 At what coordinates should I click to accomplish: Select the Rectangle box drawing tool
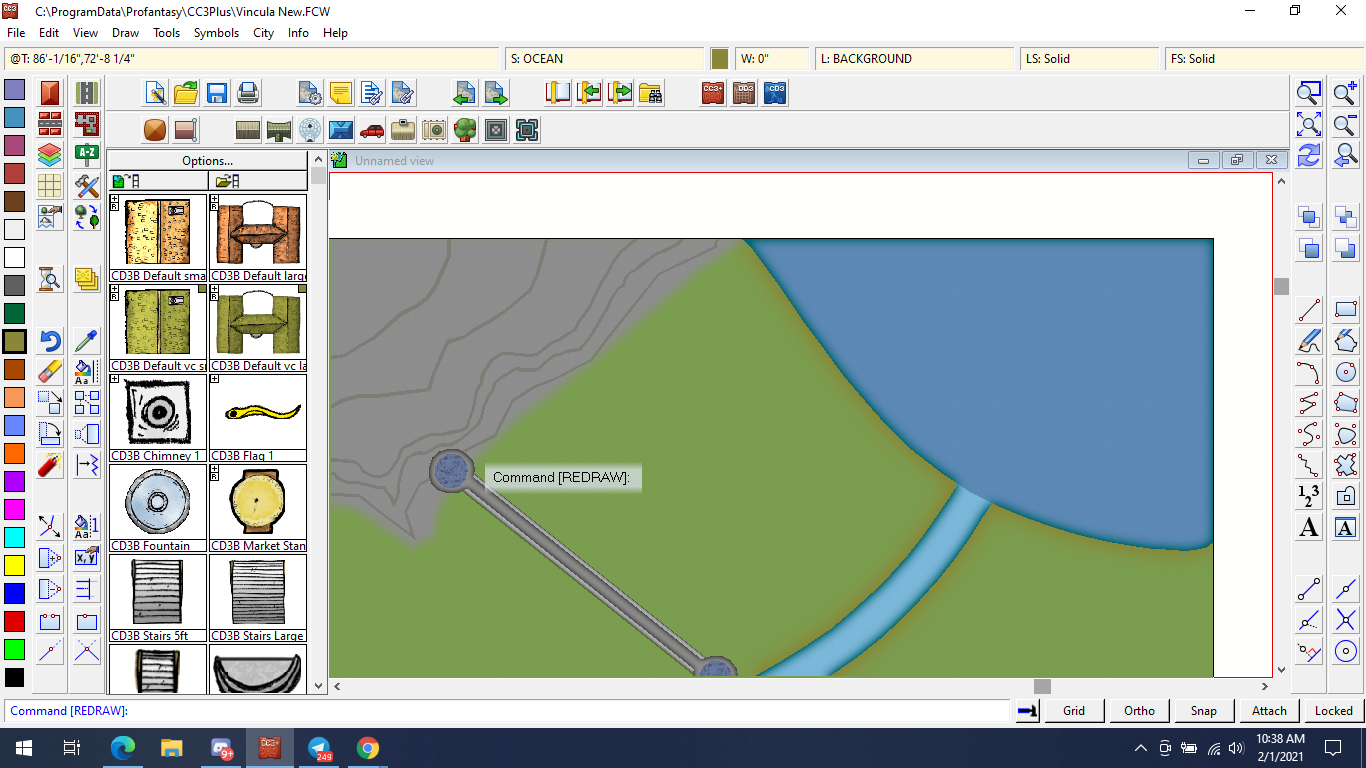[1346, 310]
